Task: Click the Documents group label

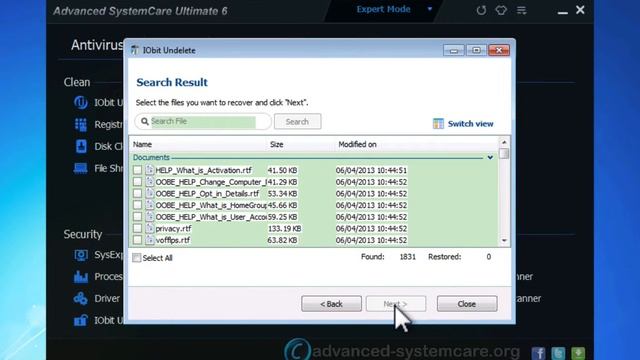Action: 151,158
